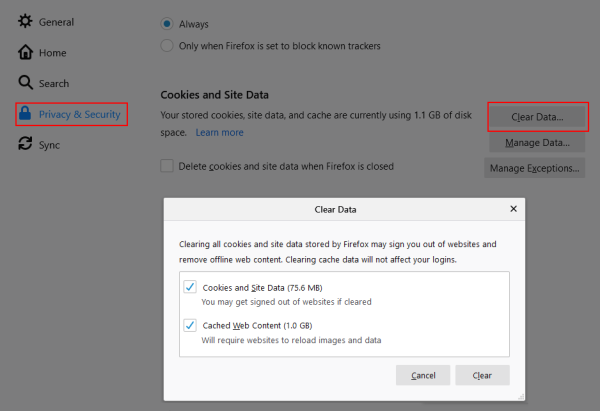Enable "Delete cookies and site data when Firefox is closed"
The height and width of the screenshot is (411, 600).
(x=167, y=166)
